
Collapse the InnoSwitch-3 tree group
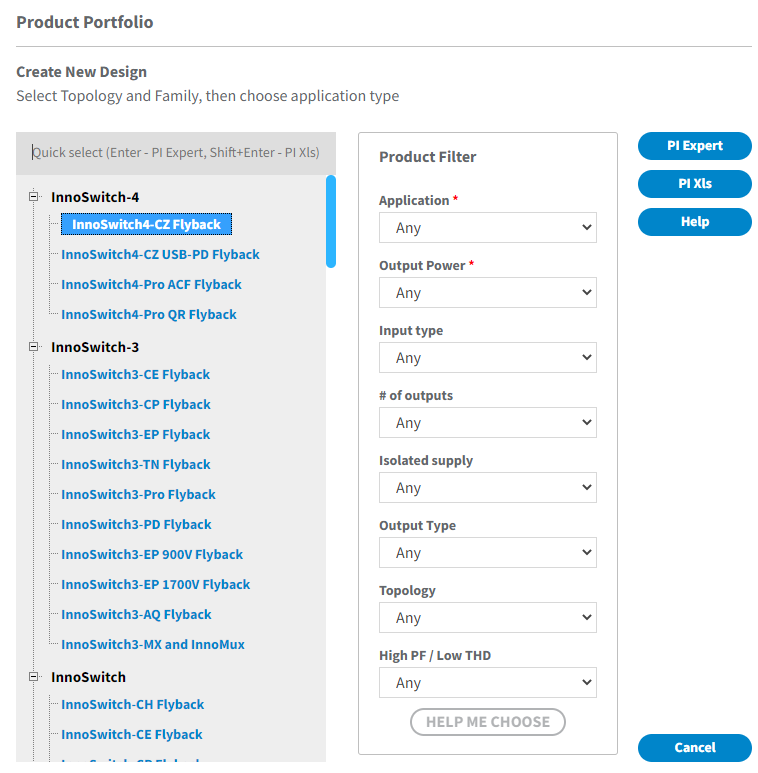coord(34,347)
